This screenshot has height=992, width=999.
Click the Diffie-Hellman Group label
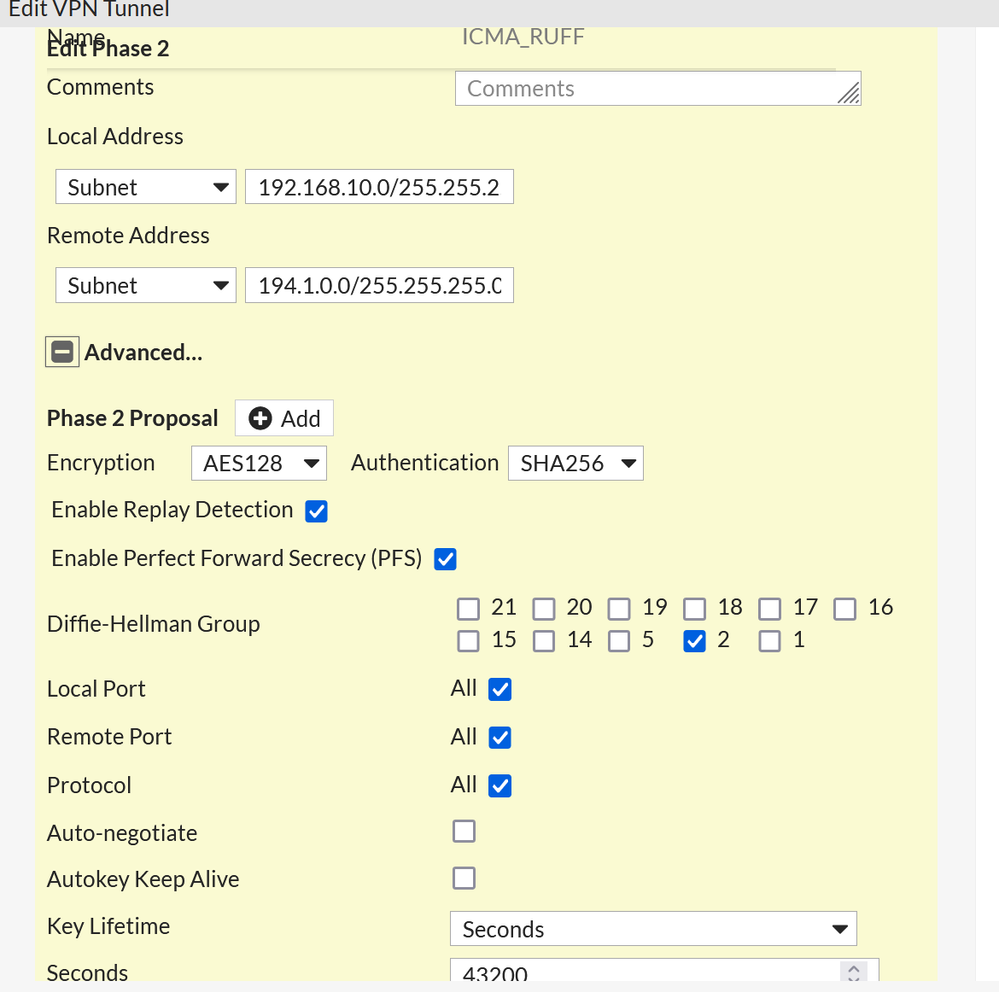point(154,624)
